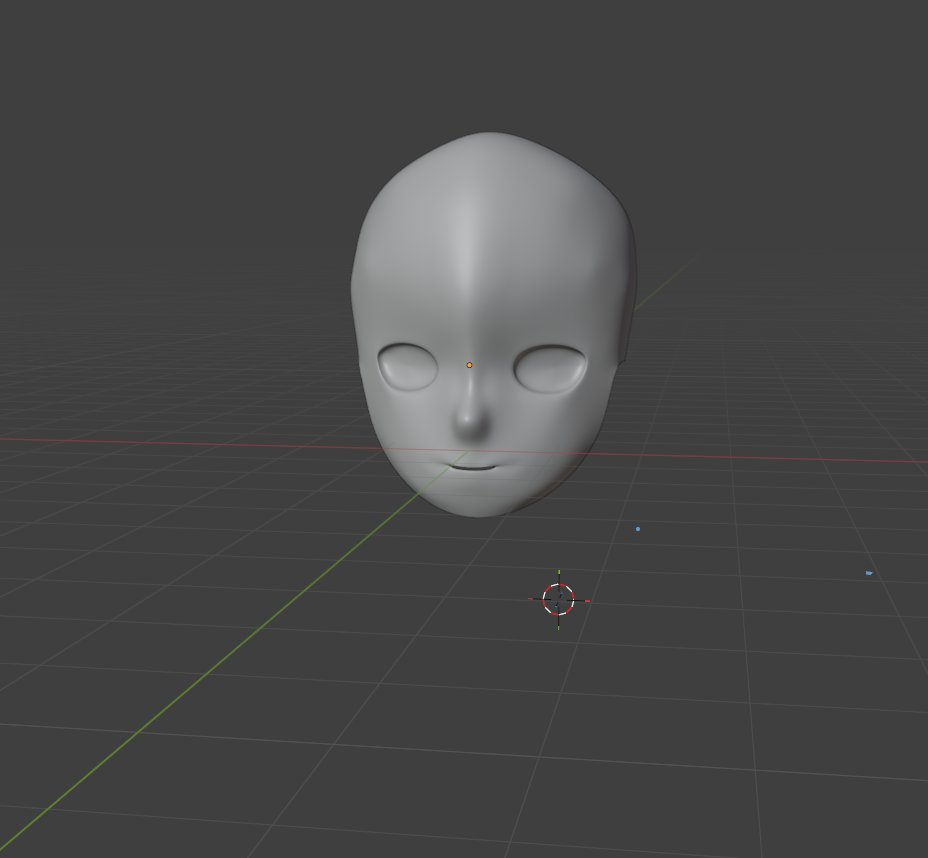Screen dimensions: 928x858
Task: Click the mouth line on the head
Action: pos(472,467)
